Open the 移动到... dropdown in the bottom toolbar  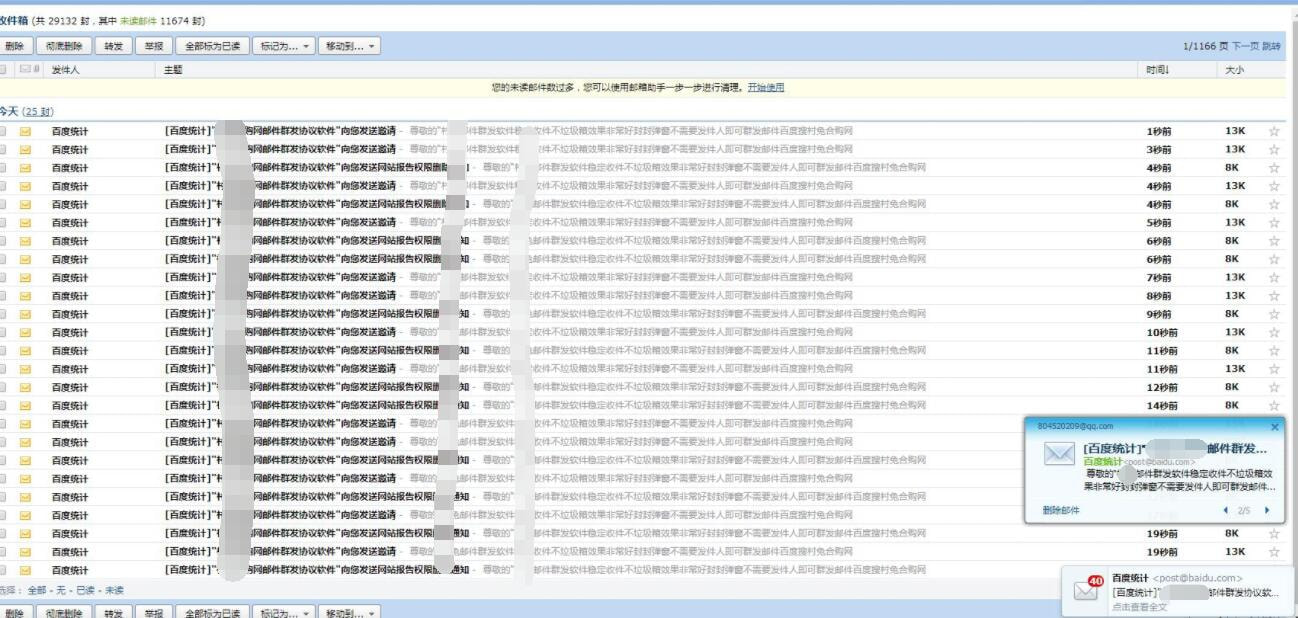(x=349, y=613)
